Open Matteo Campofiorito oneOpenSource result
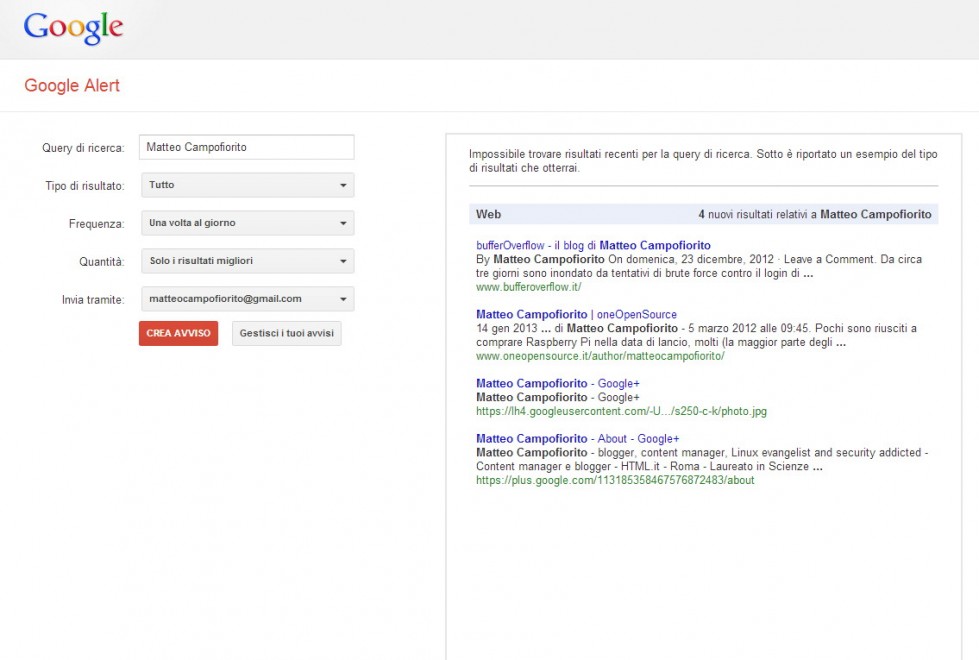 coord(576,315)
